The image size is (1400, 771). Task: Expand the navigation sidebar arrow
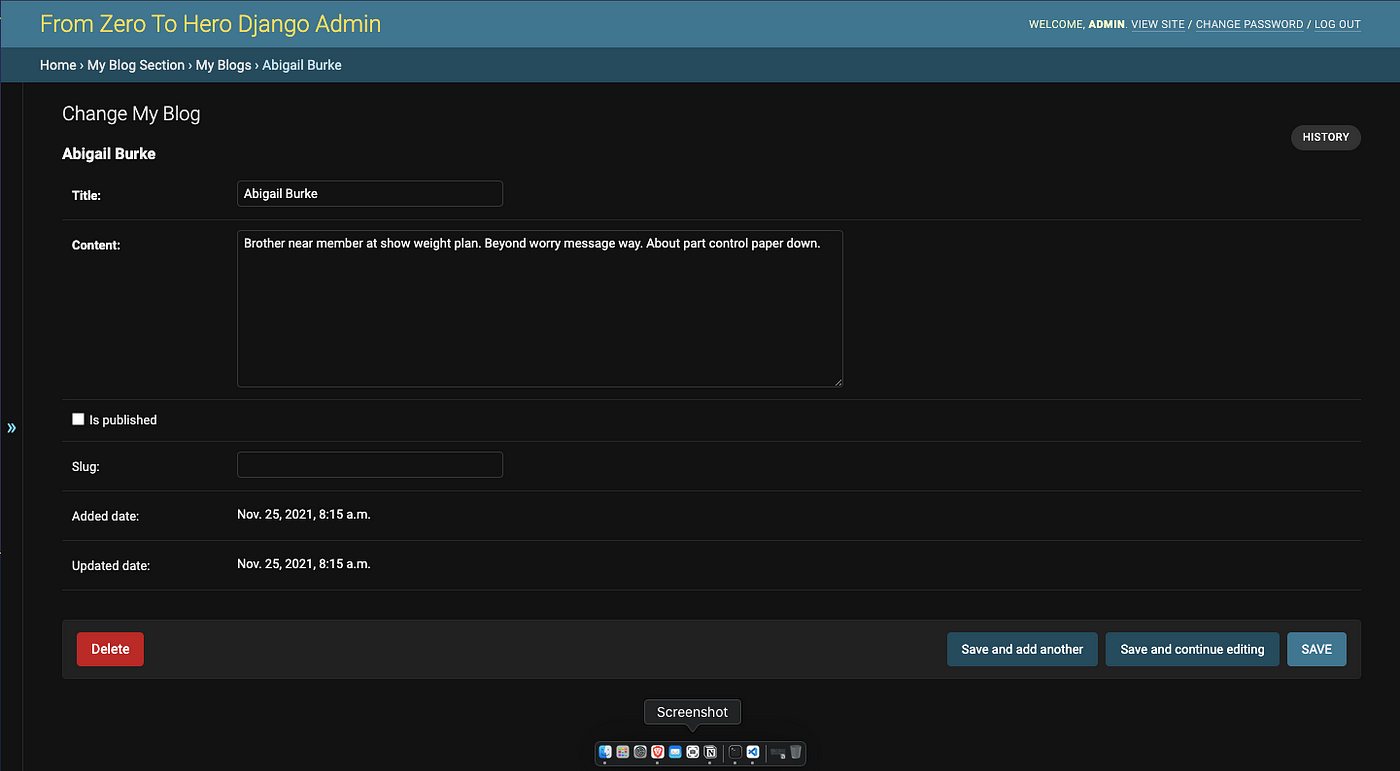tap(12, 428)
